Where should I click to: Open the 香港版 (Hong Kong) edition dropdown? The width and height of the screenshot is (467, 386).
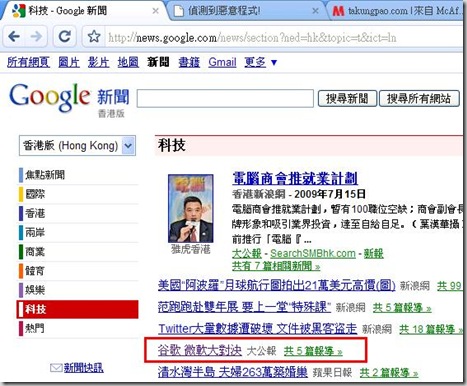coord(77,145)
